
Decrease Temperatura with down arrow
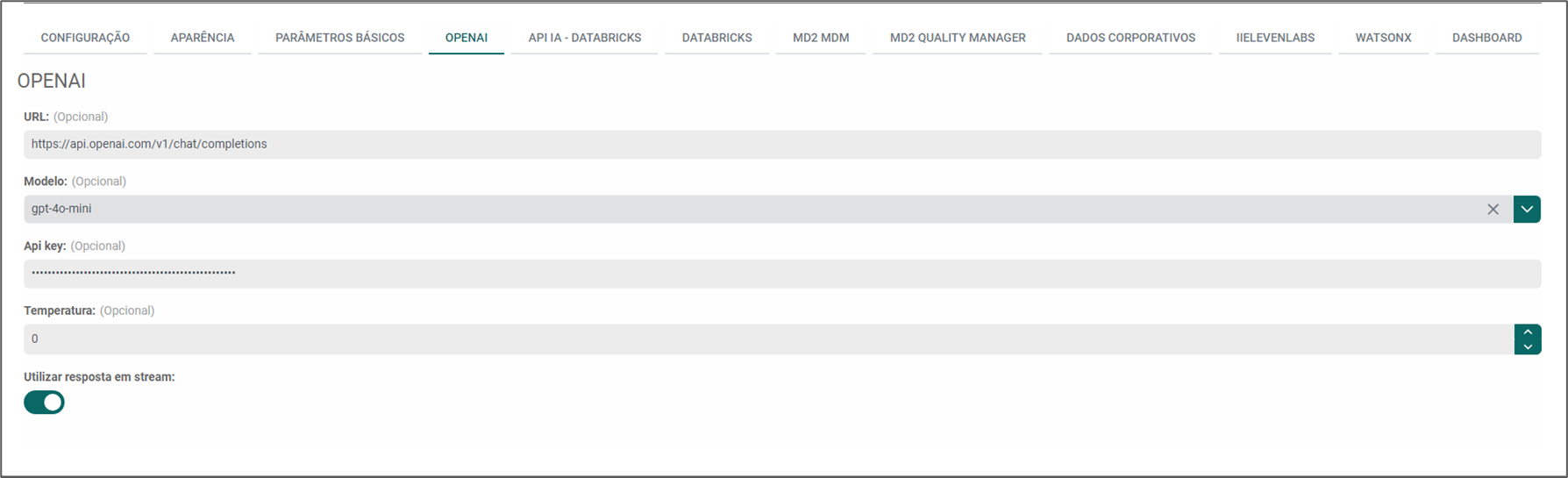coord(1528,347)
